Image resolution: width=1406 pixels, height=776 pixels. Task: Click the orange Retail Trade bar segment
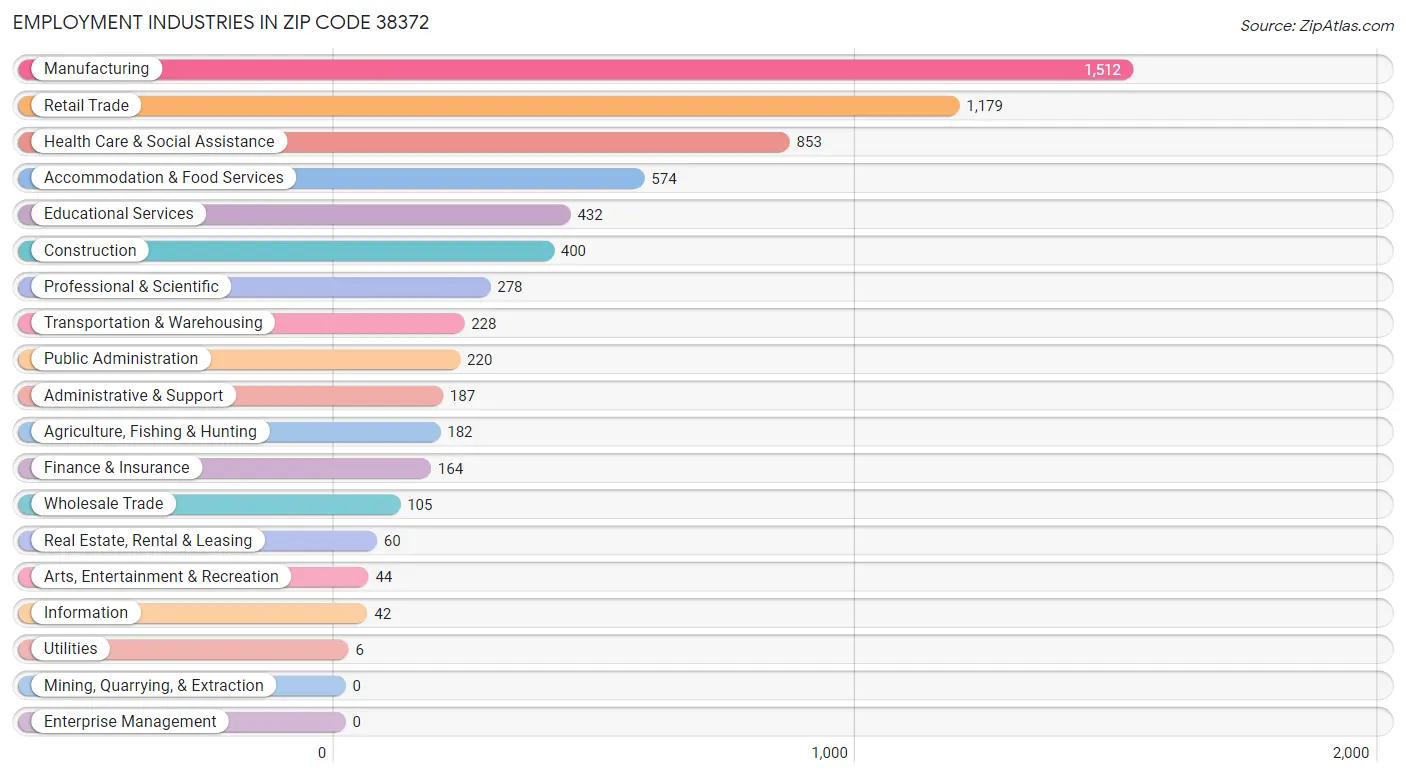[x=488, y=105]
